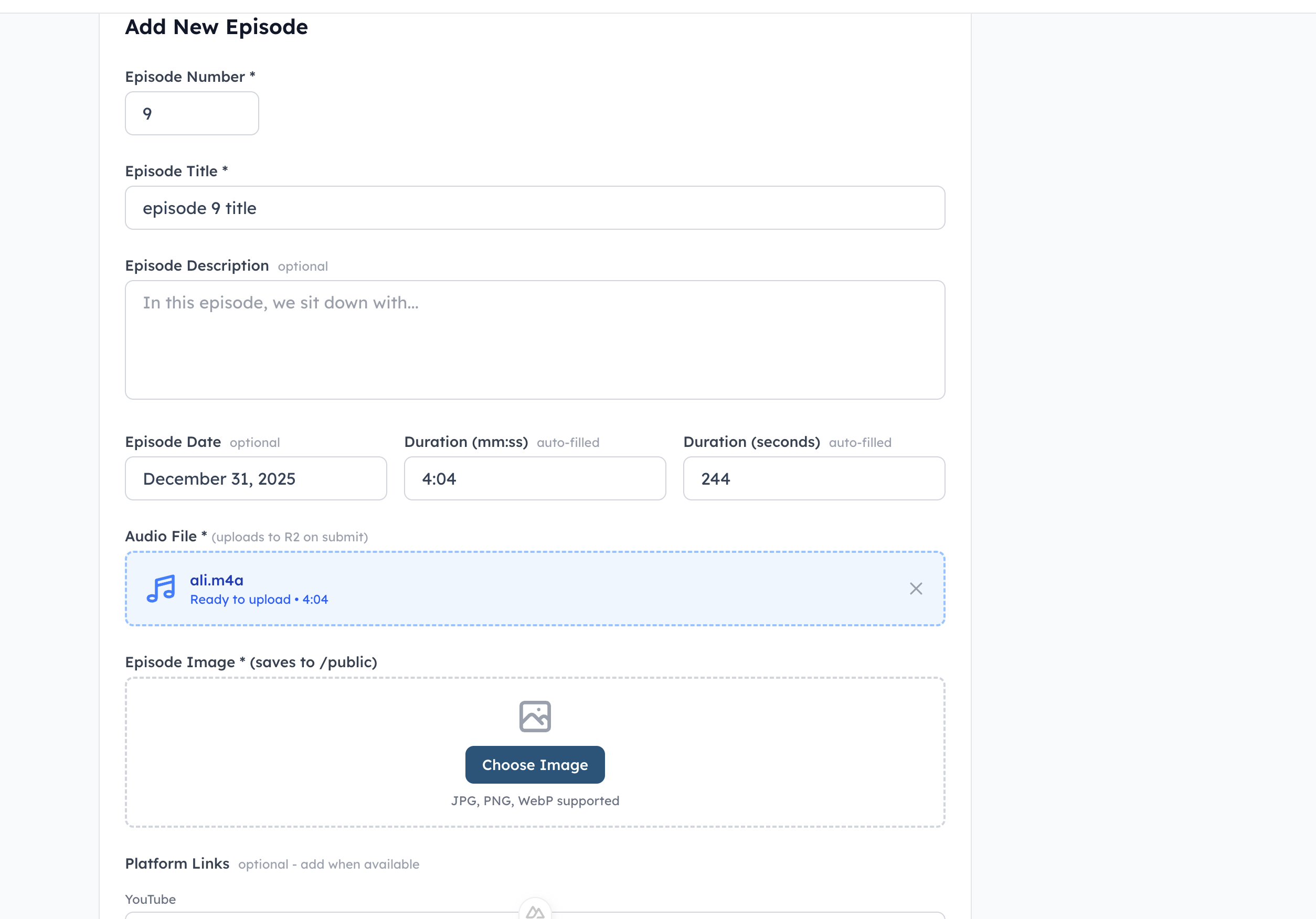This screenshot has width=1316, height=919.
Task: Remove the ali.m4a audio file
Action: (x=915, y=589)
